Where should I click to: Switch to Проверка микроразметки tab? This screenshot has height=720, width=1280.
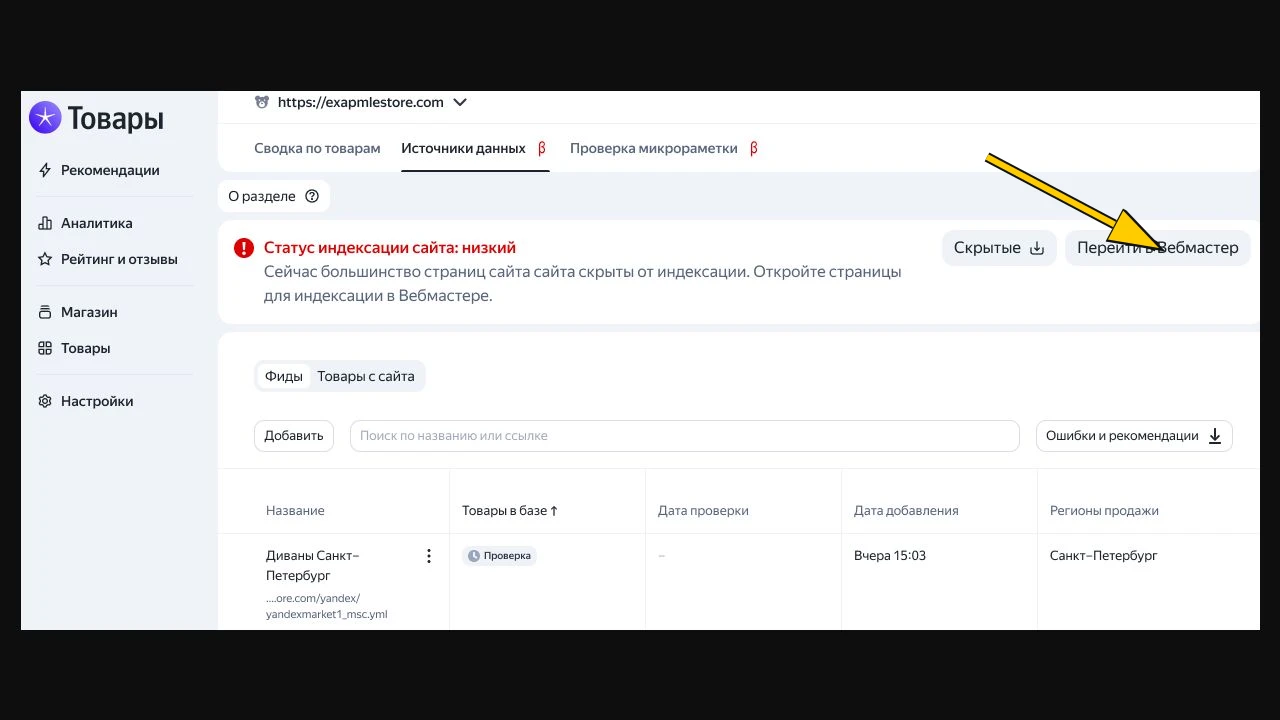coord(654,148)
